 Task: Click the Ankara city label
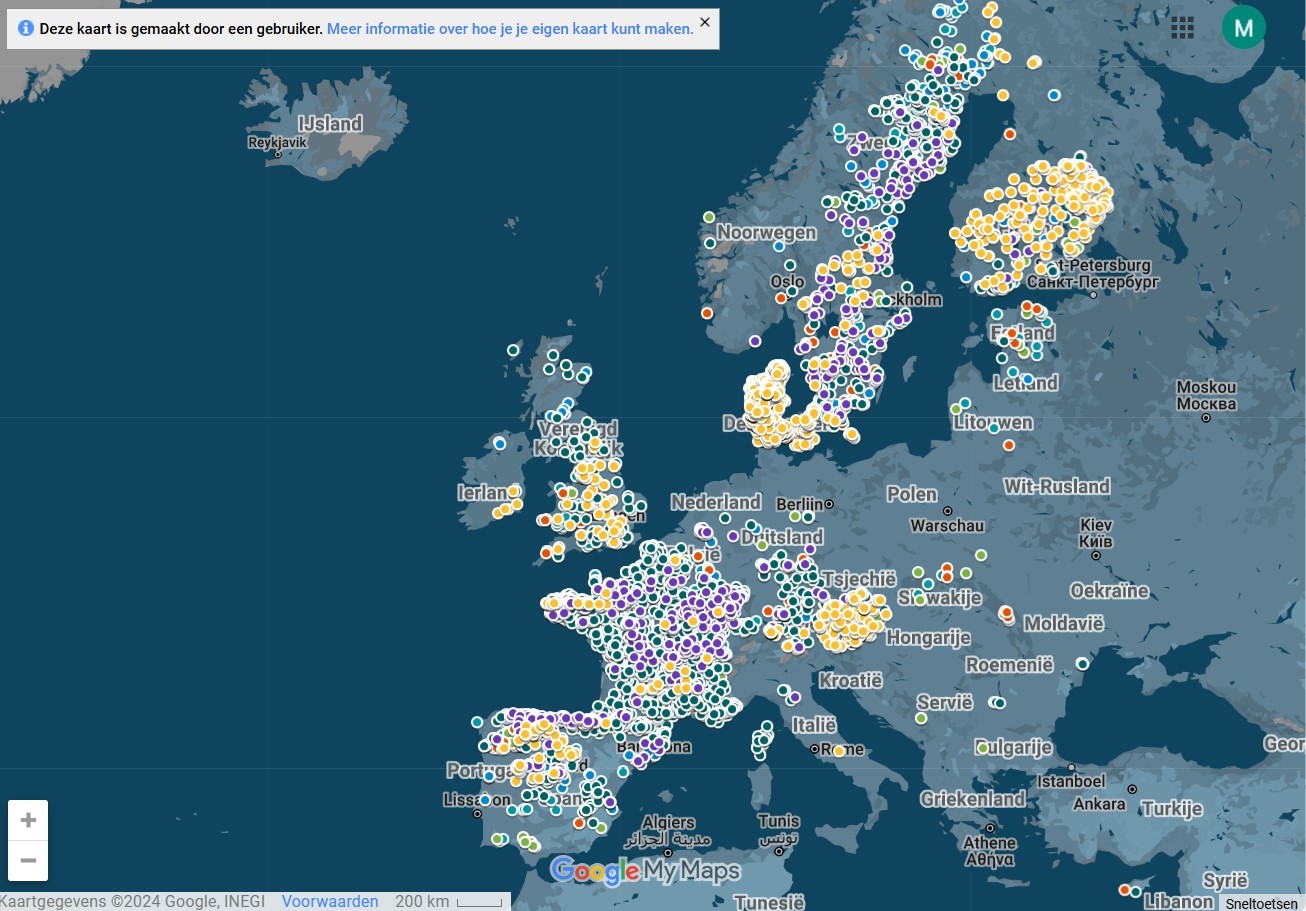click(x=1099, y=804)
